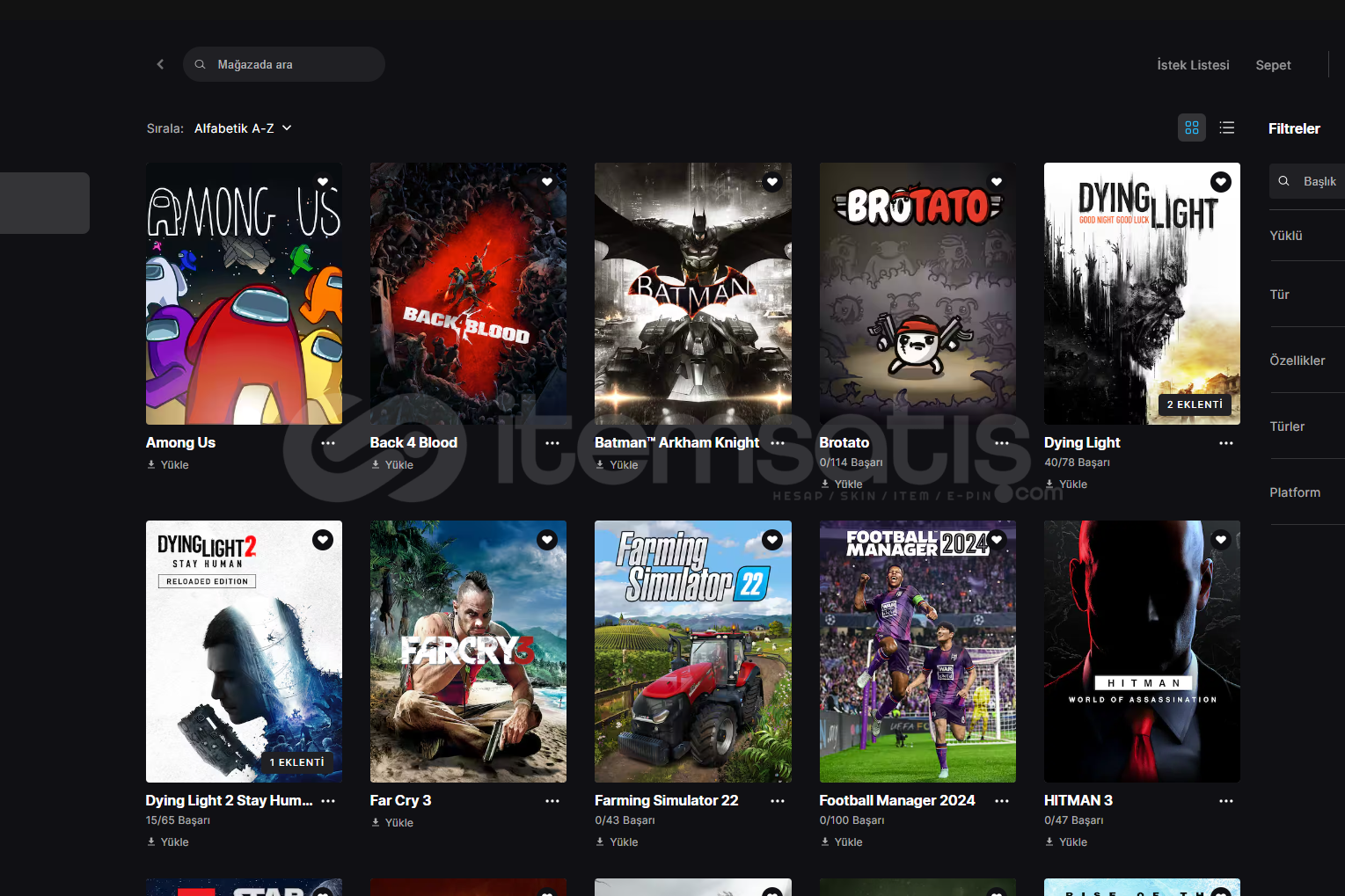
Task: Open more options for Dying Light 2
Action: (x=328, y=801)
